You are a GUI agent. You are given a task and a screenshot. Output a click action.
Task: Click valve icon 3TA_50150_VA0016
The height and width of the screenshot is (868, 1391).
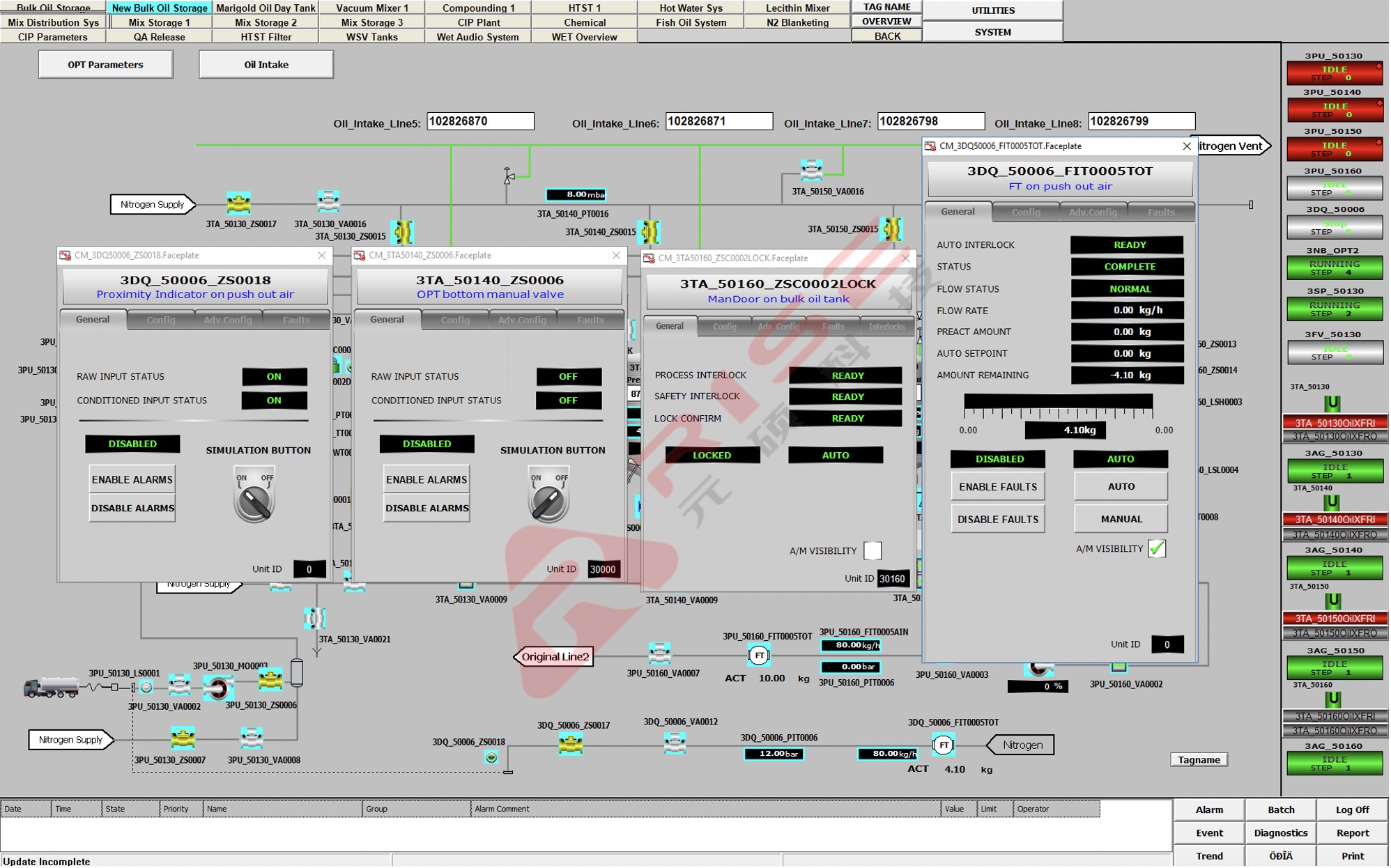[812, 171]
